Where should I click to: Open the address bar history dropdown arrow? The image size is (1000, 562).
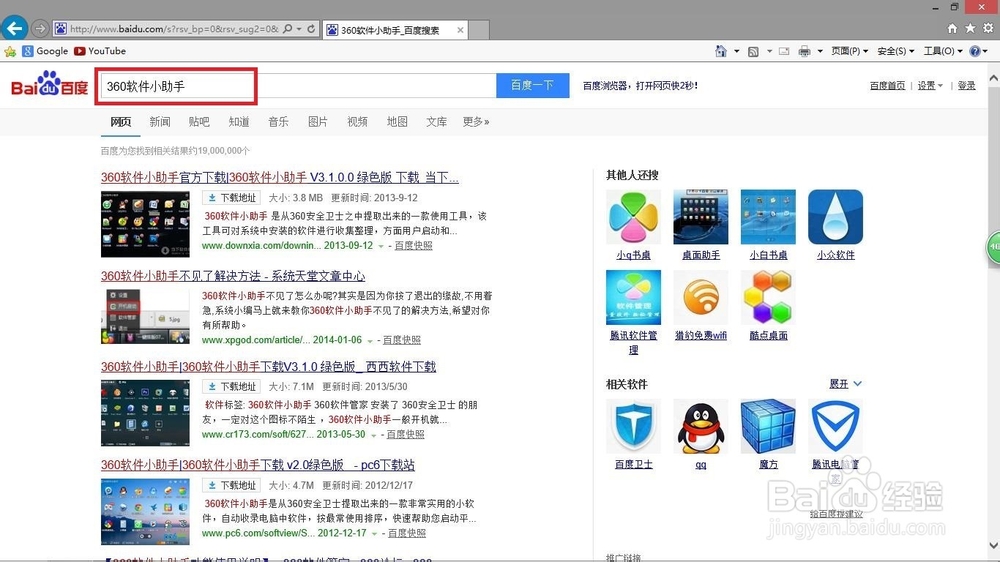click(x=299, y=29)
